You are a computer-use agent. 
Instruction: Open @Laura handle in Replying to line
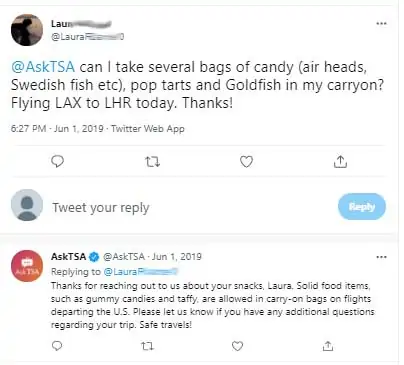click(x=140, y=272)
